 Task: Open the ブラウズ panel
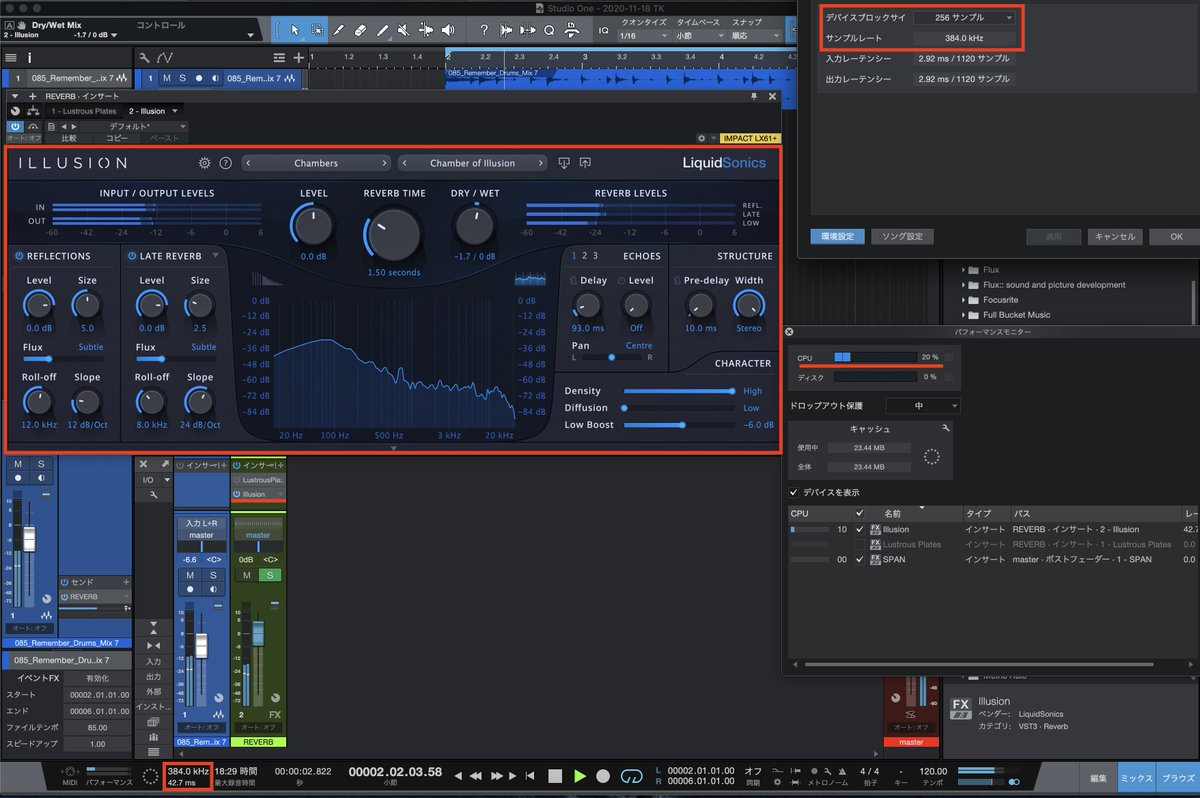pos(1178,777)
